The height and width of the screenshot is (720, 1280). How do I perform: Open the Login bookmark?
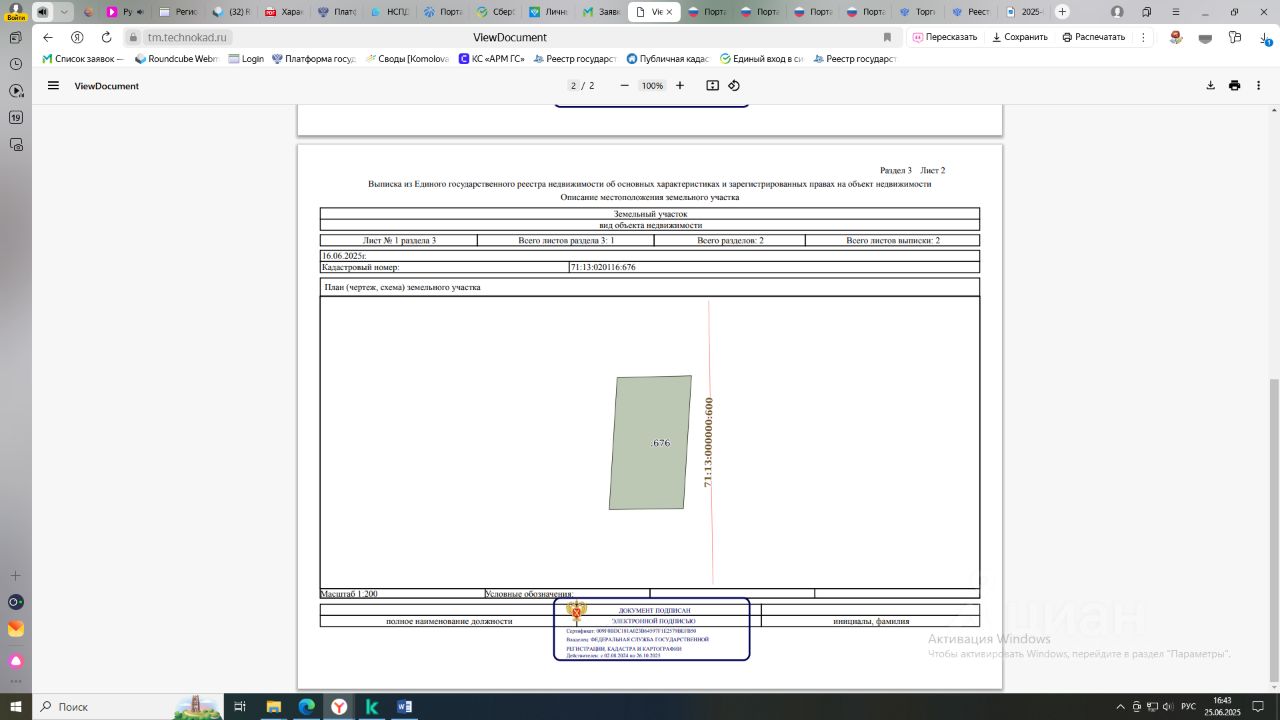(x=246, y=59)
